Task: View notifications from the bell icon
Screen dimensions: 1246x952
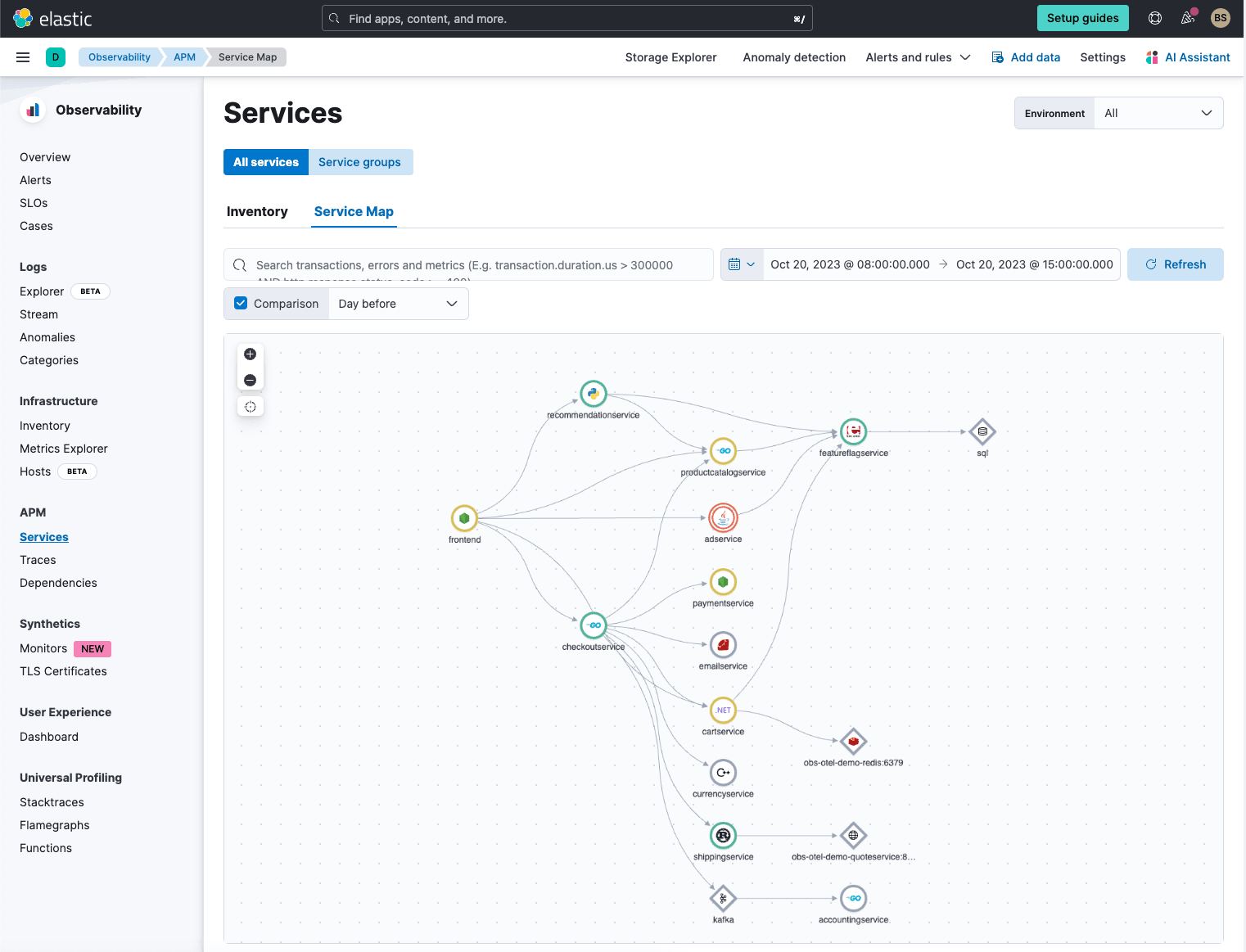Action: point(1188,17)
